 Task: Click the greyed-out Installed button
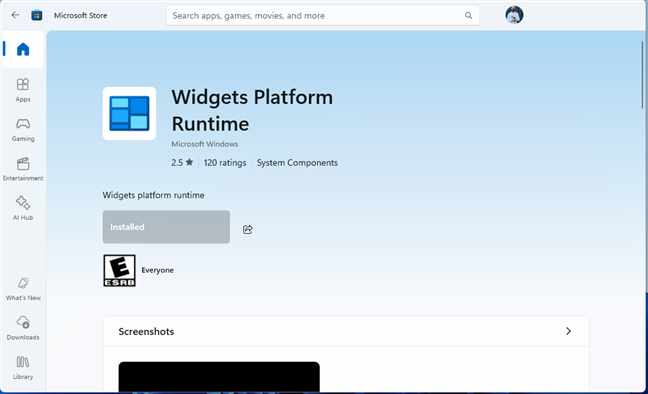166,227
